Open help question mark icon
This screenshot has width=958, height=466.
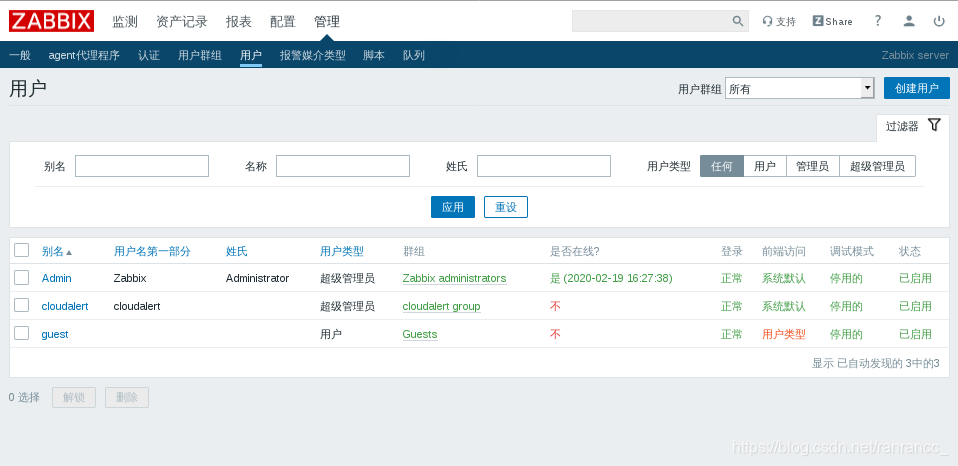coord(878,21)
